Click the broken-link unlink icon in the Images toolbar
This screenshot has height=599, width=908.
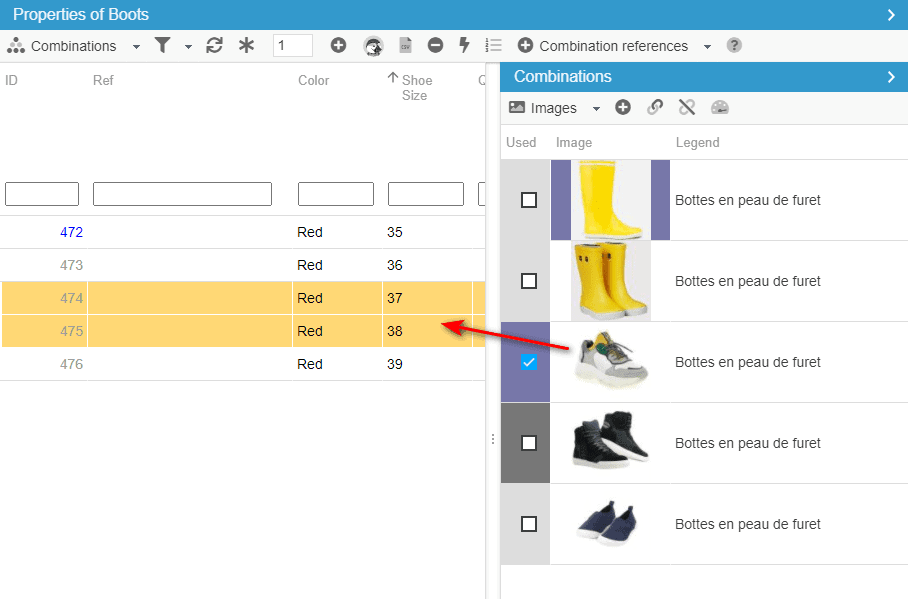687,108
